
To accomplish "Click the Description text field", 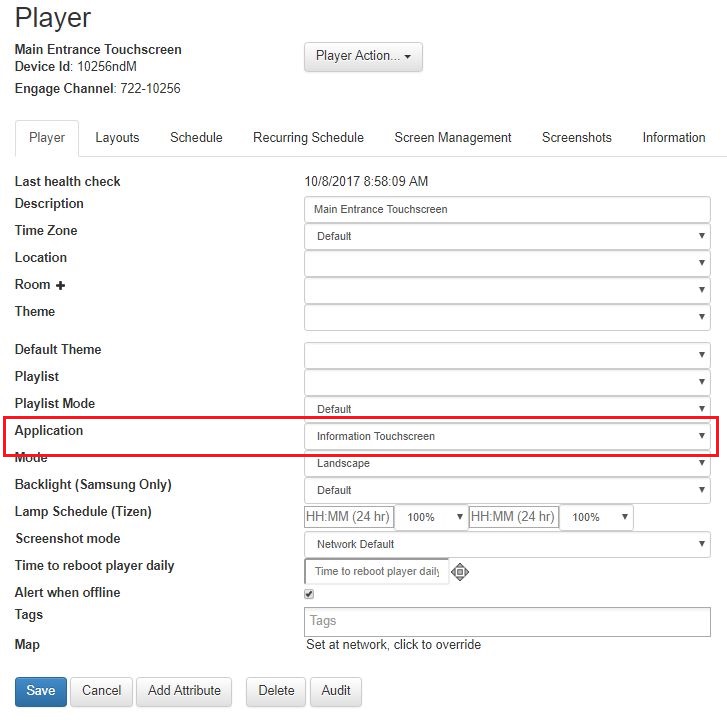I will coord(507,209).
